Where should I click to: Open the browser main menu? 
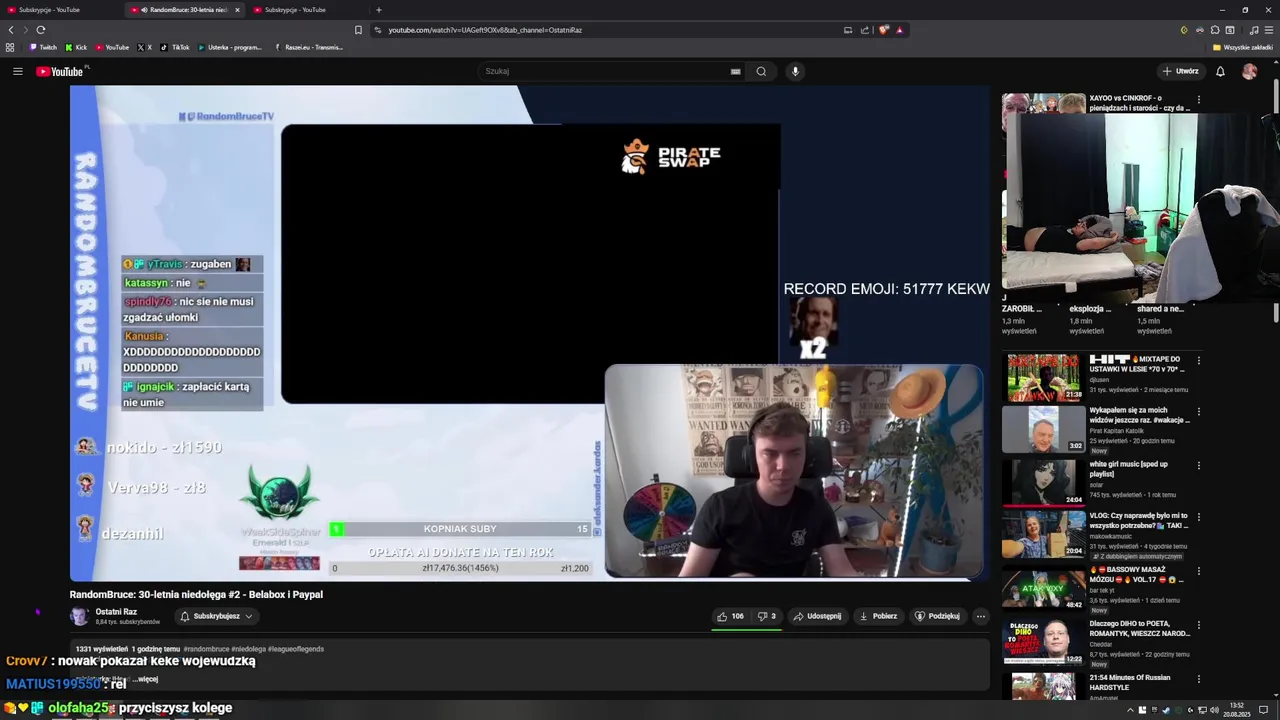pyautogui.click(x=1268, y=30)
